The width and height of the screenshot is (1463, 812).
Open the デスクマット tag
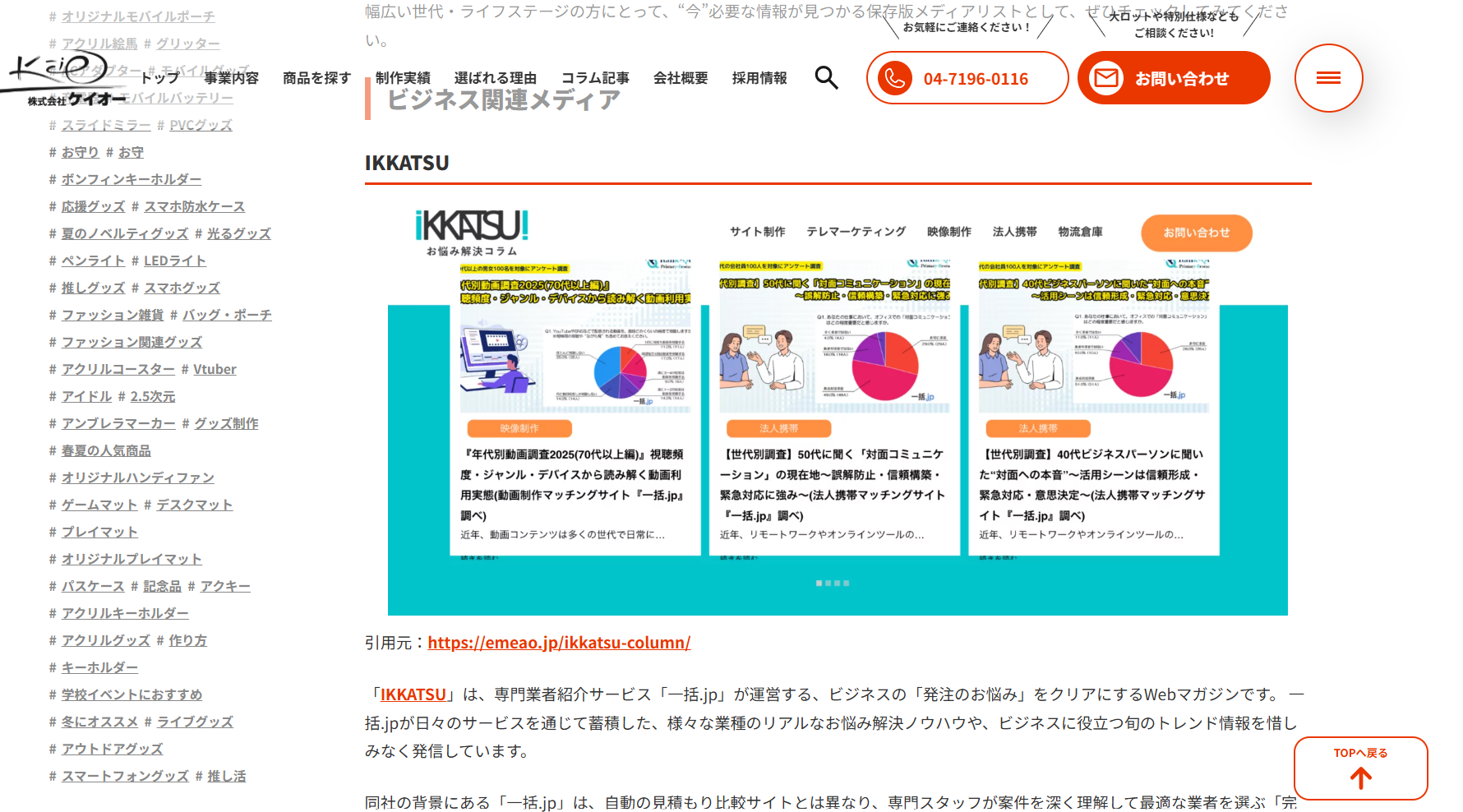tap(195, 505)
